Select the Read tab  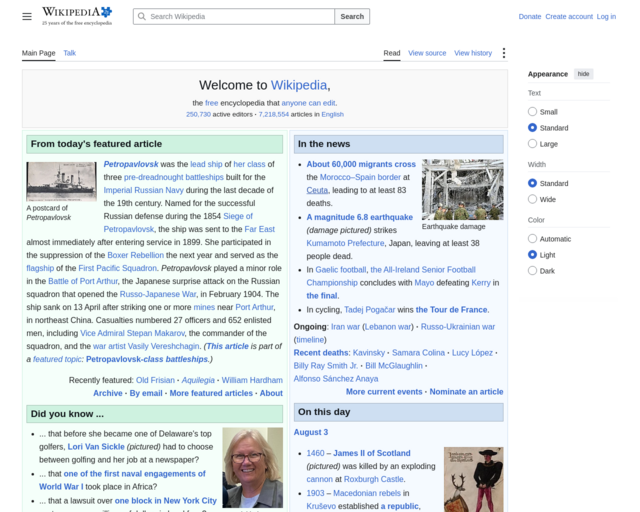tap(392, 53)
